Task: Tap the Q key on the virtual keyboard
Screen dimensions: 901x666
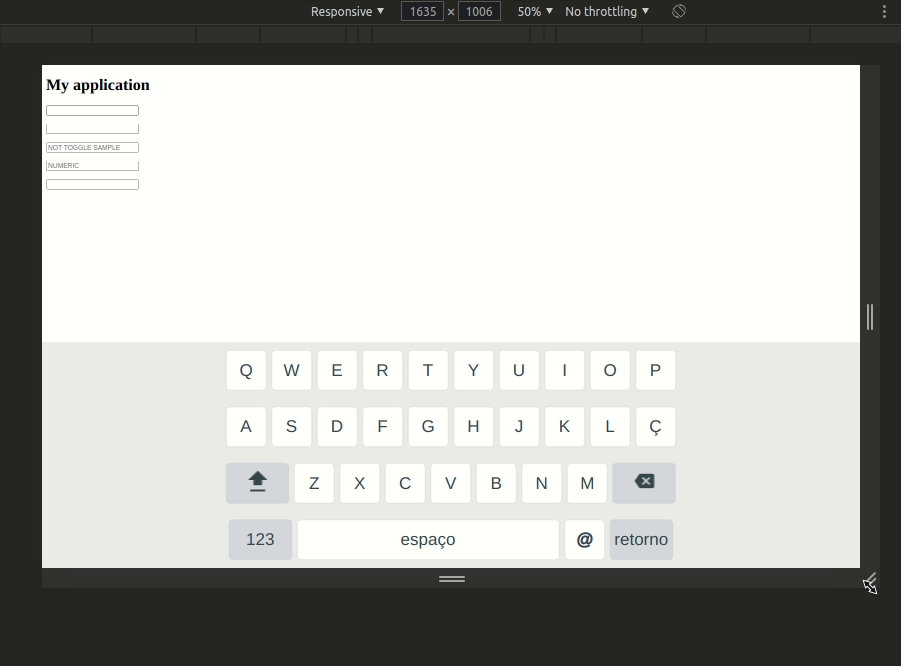Action: pos(246,370)
